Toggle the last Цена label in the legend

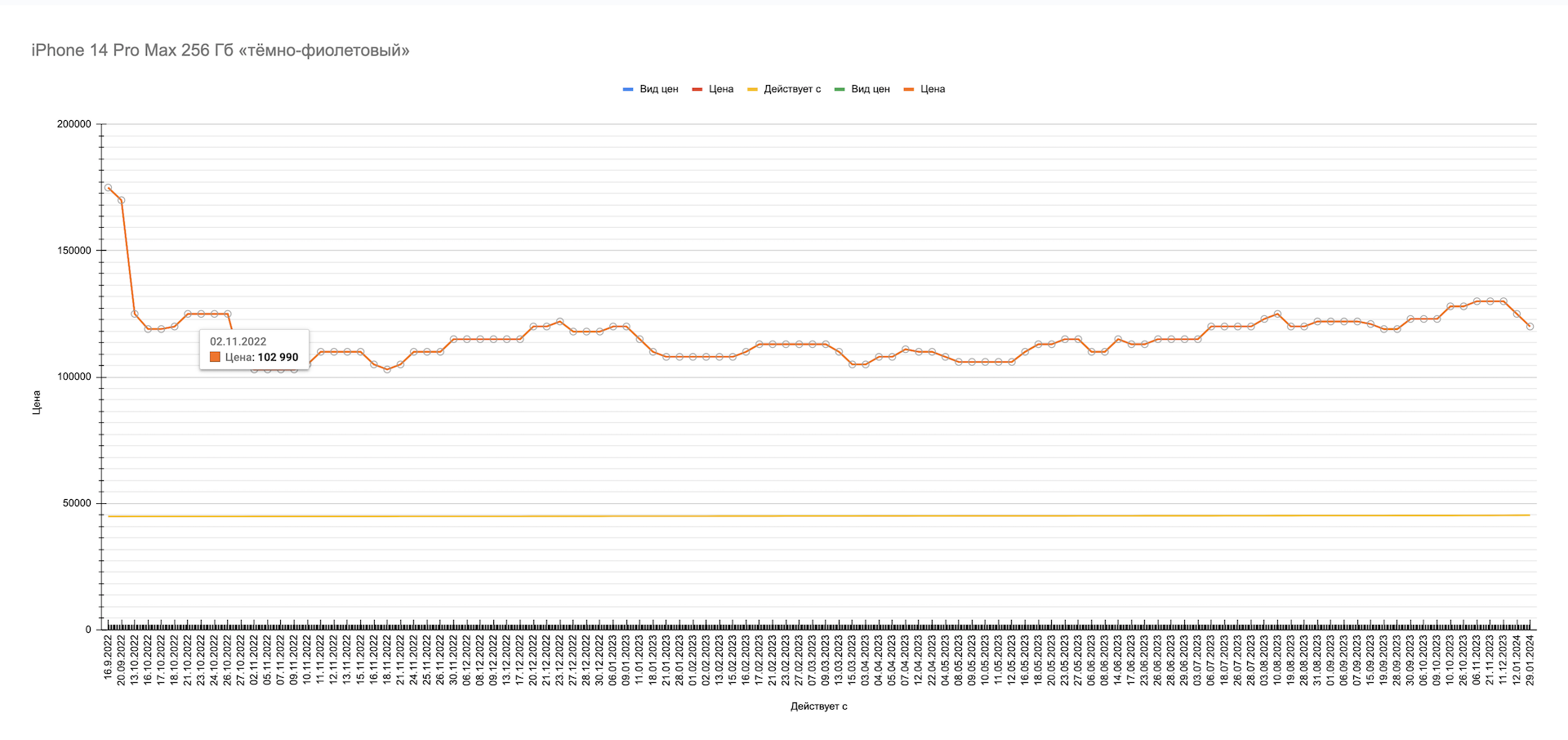[x=933, y=89]
